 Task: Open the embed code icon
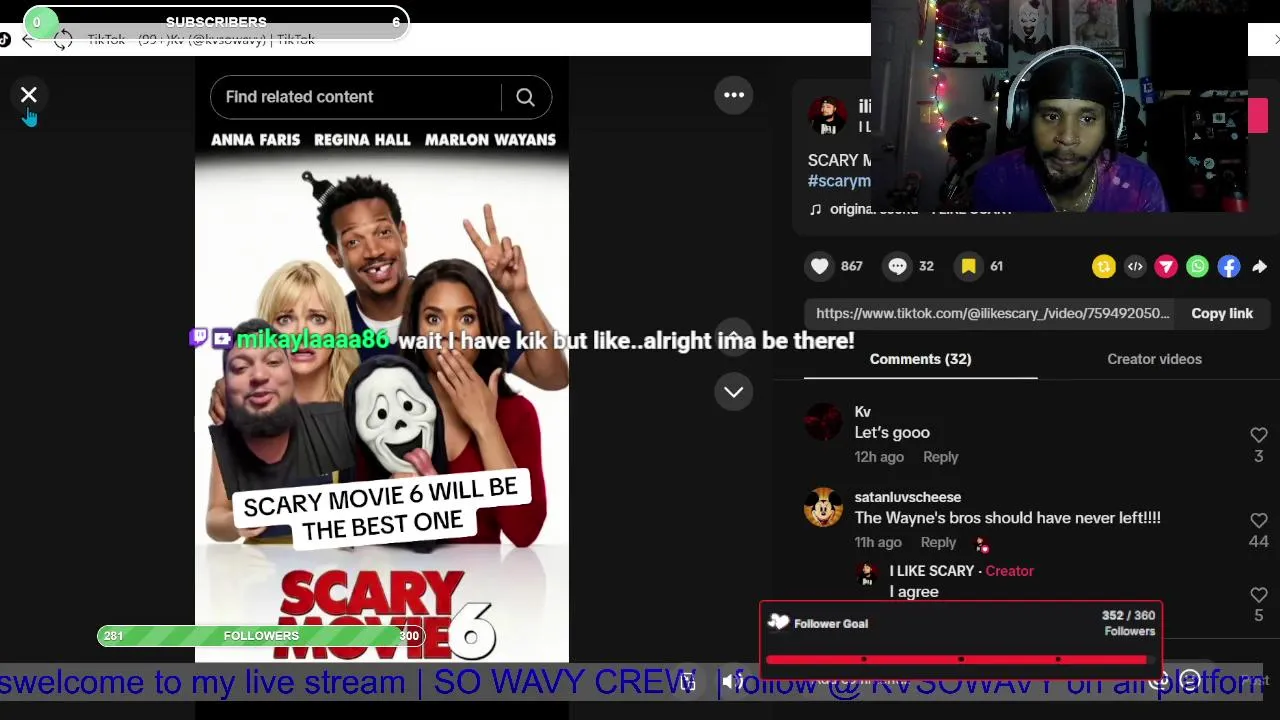pos(1135,266)
